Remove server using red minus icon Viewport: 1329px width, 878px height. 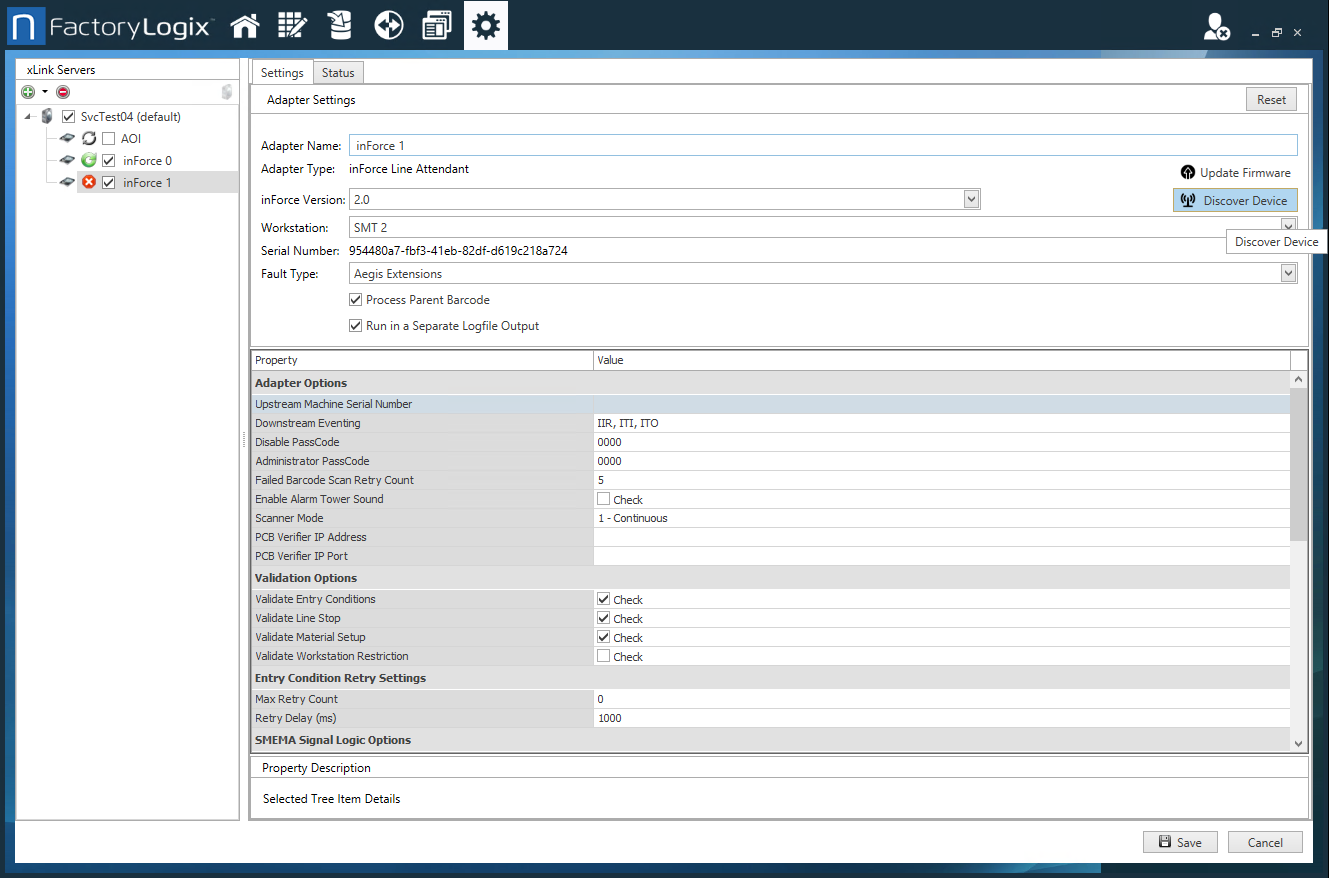pyautogui.click(x=62, y=91)
